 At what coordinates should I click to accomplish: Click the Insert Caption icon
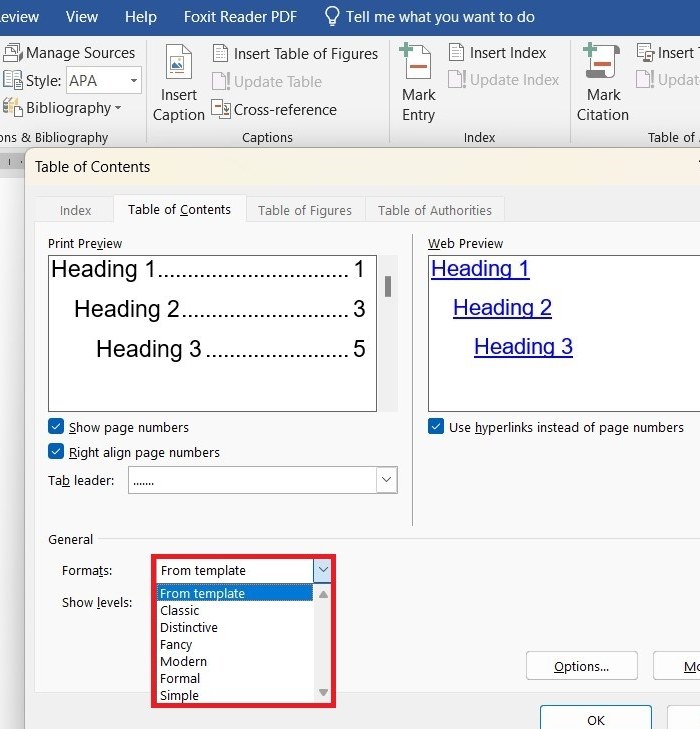click(178, 62)
